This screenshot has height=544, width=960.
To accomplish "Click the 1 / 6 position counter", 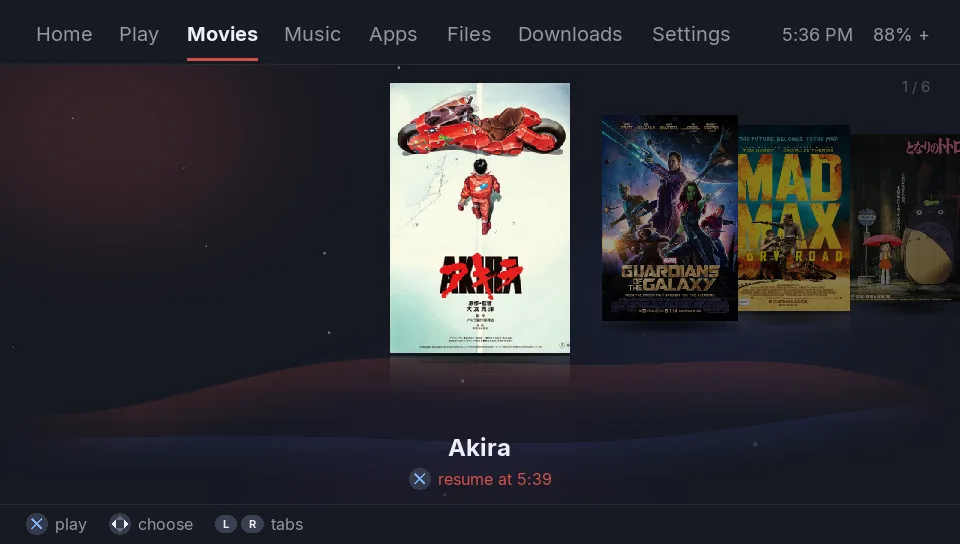I will click(x=916, y=87).
